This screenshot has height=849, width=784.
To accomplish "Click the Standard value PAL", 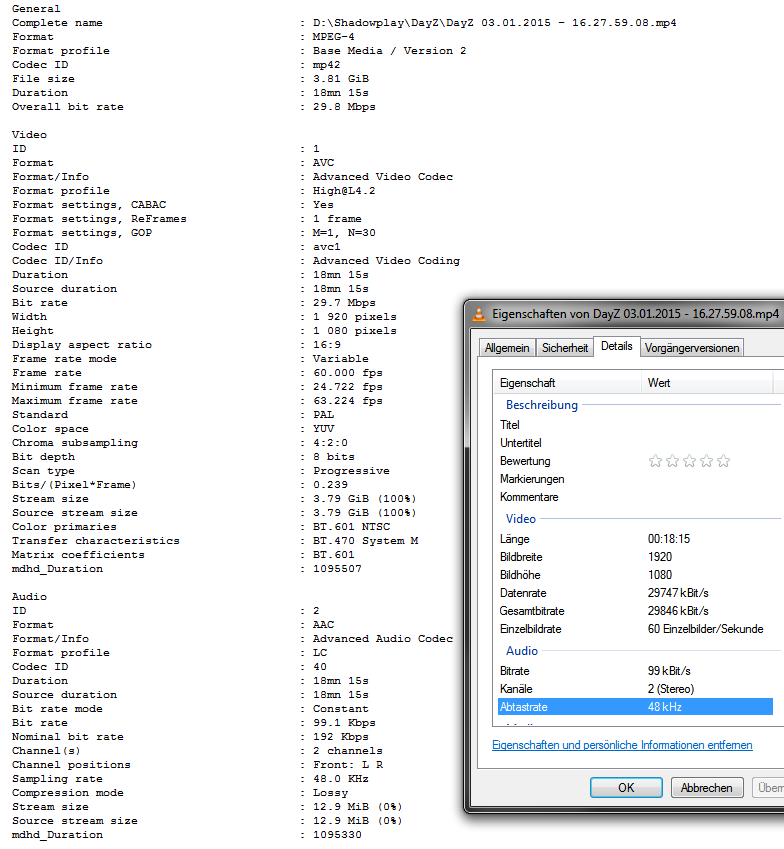I will point(323,415).
